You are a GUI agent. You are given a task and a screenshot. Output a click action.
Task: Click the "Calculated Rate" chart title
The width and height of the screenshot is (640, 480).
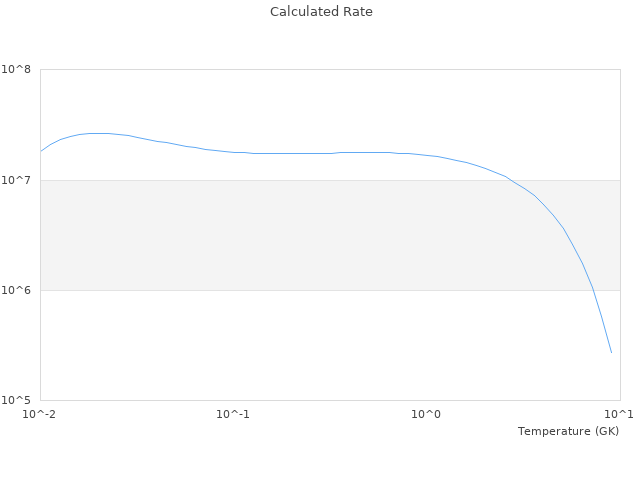click(x=320, y=12)
